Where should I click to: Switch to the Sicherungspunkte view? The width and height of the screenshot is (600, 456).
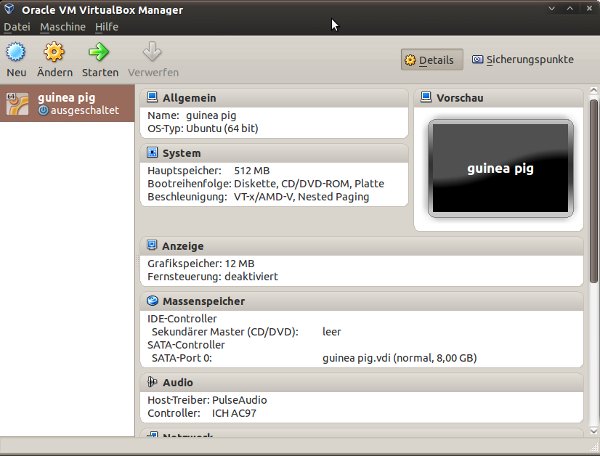[523, 60]
